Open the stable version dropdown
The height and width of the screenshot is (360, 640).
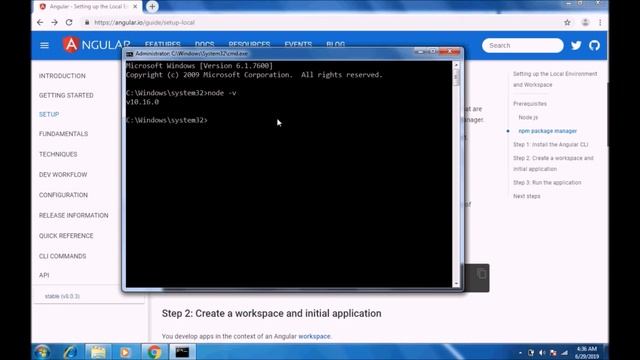[88, 296]
